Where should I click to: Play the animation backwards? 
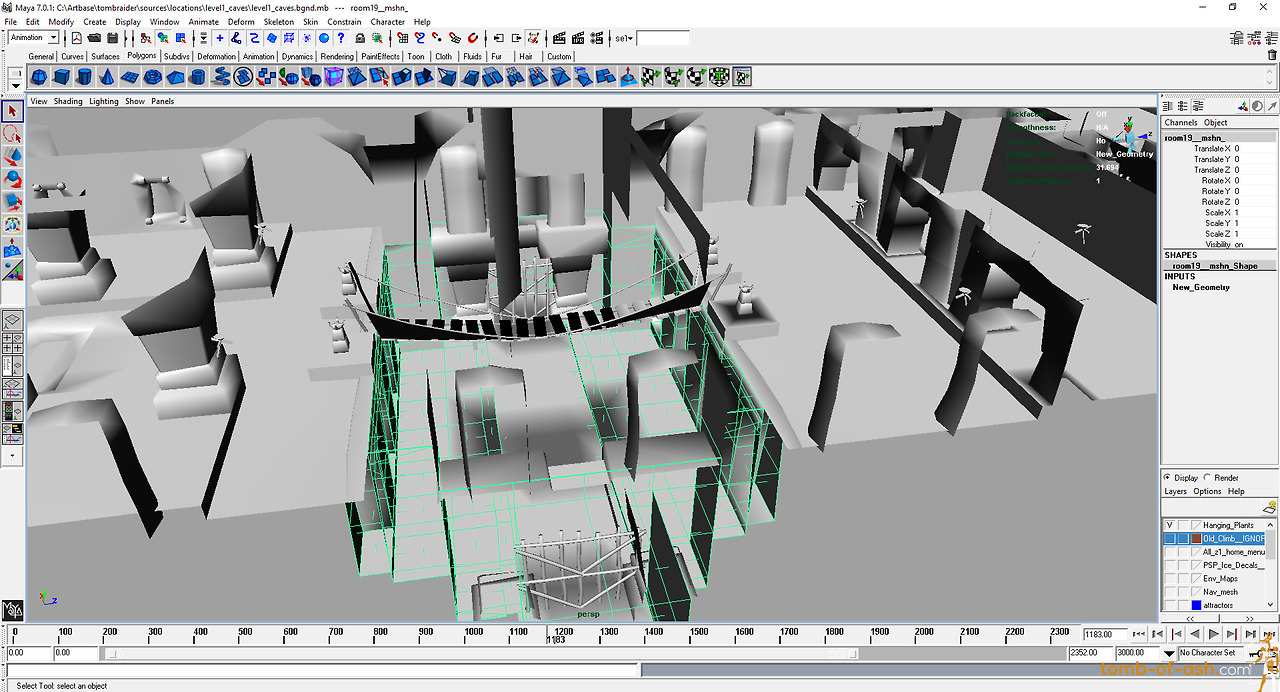click(x=1194, y=634)
